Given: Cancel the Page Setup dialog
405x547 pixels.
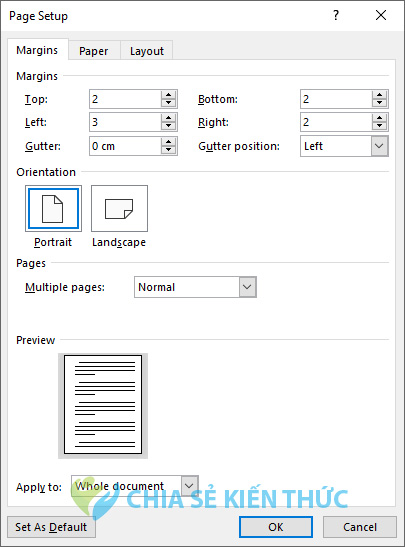Looking at the screenshot, I should (360, 527).
